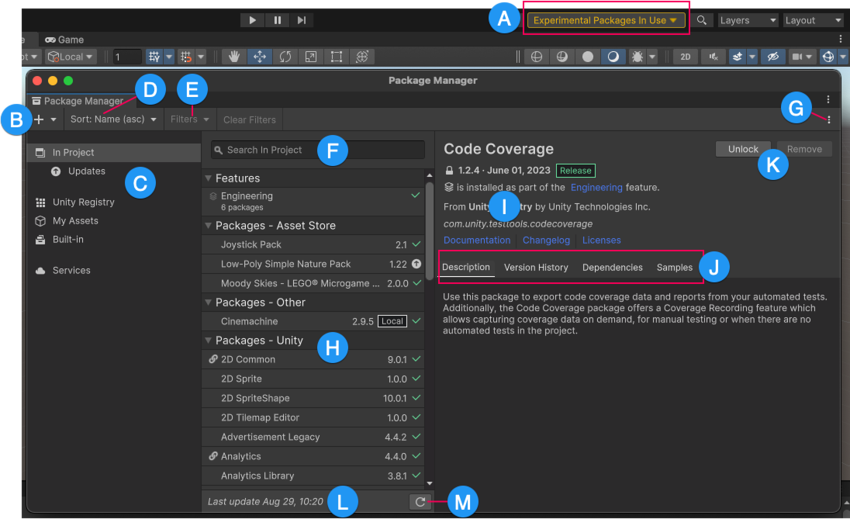This screenshot has height=519, width=850.
Task: Toggle the 2D scene view button
Action: [685, 57]
